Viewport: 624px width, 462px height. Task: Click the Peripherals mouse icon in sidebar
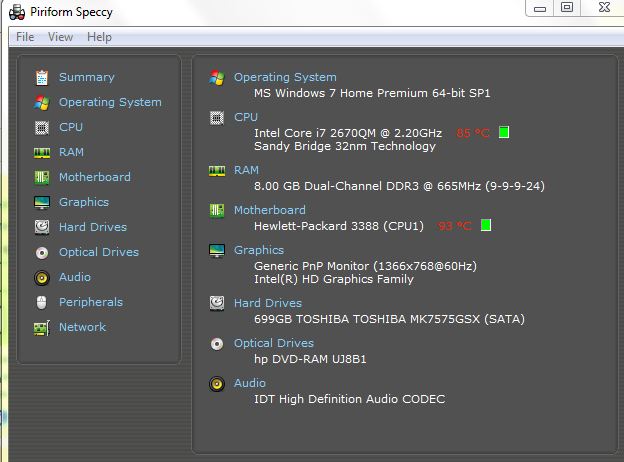41,302
